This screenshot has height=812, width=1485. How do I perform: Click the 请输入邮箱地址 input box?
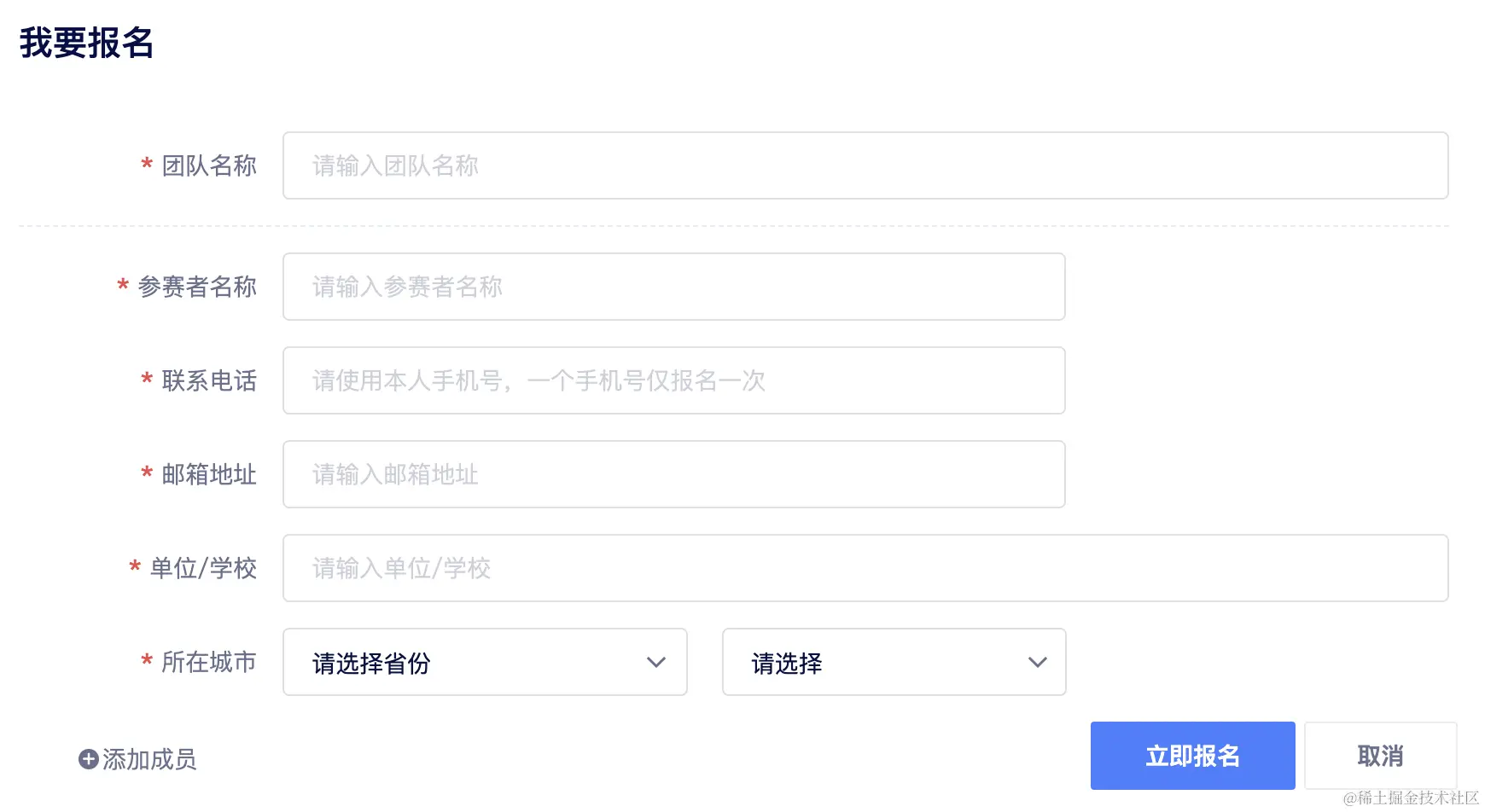(673, 474)
